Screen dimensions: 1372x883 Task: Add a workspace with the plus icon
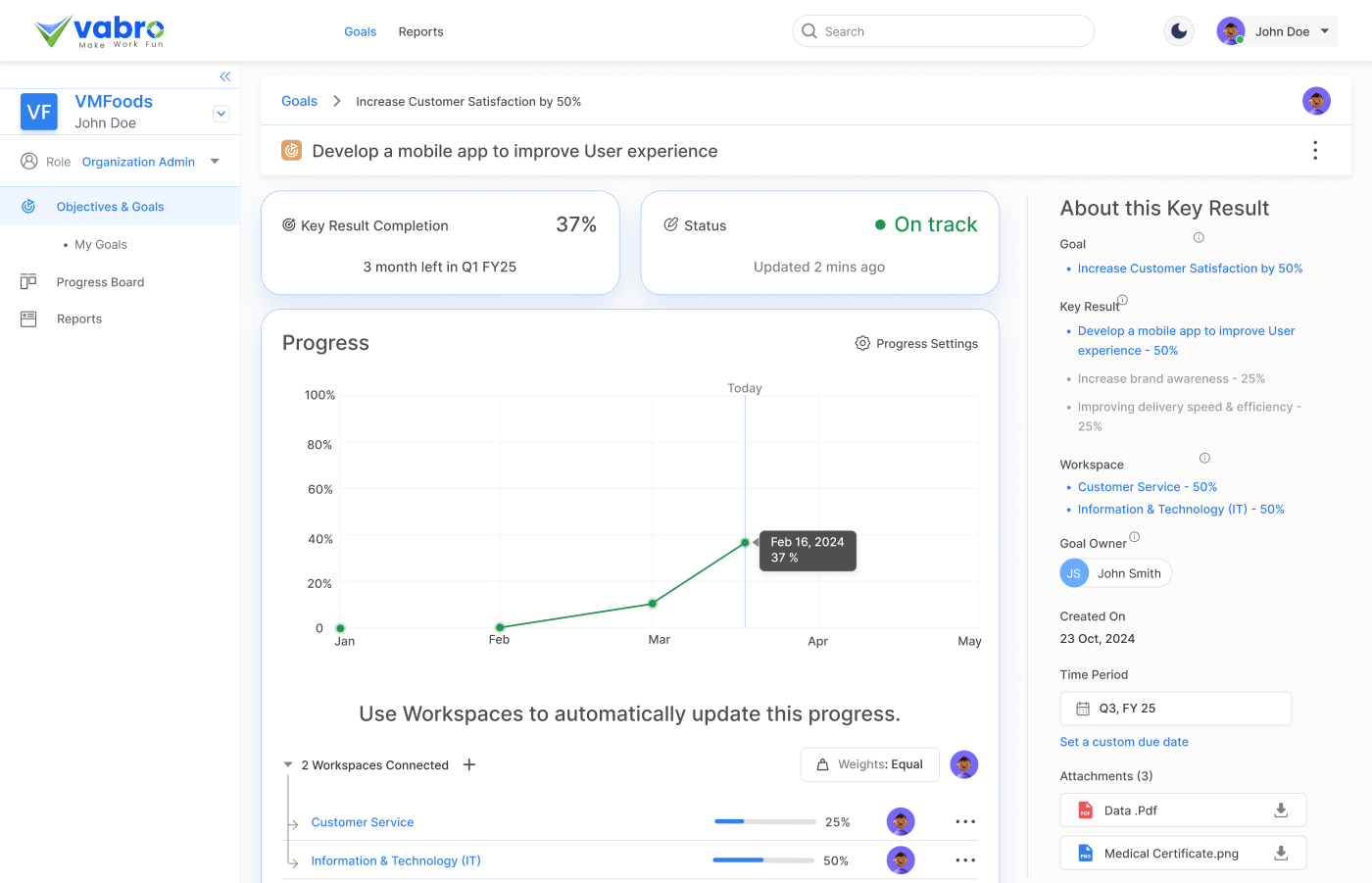(x=469, y=764)
